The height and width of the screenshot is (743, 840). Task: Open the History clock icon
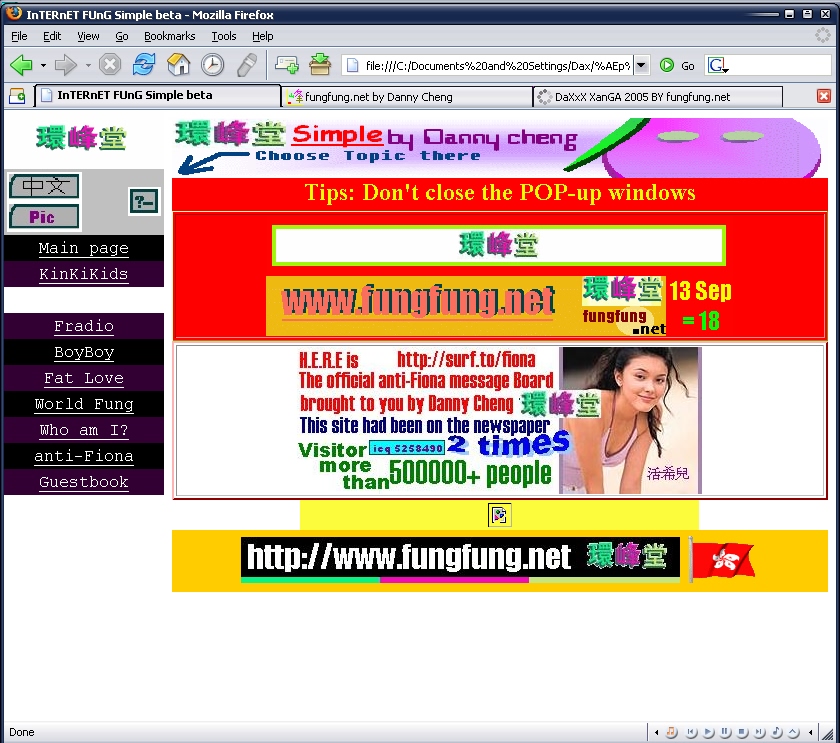pyautogui.click(x=212, y=65)
